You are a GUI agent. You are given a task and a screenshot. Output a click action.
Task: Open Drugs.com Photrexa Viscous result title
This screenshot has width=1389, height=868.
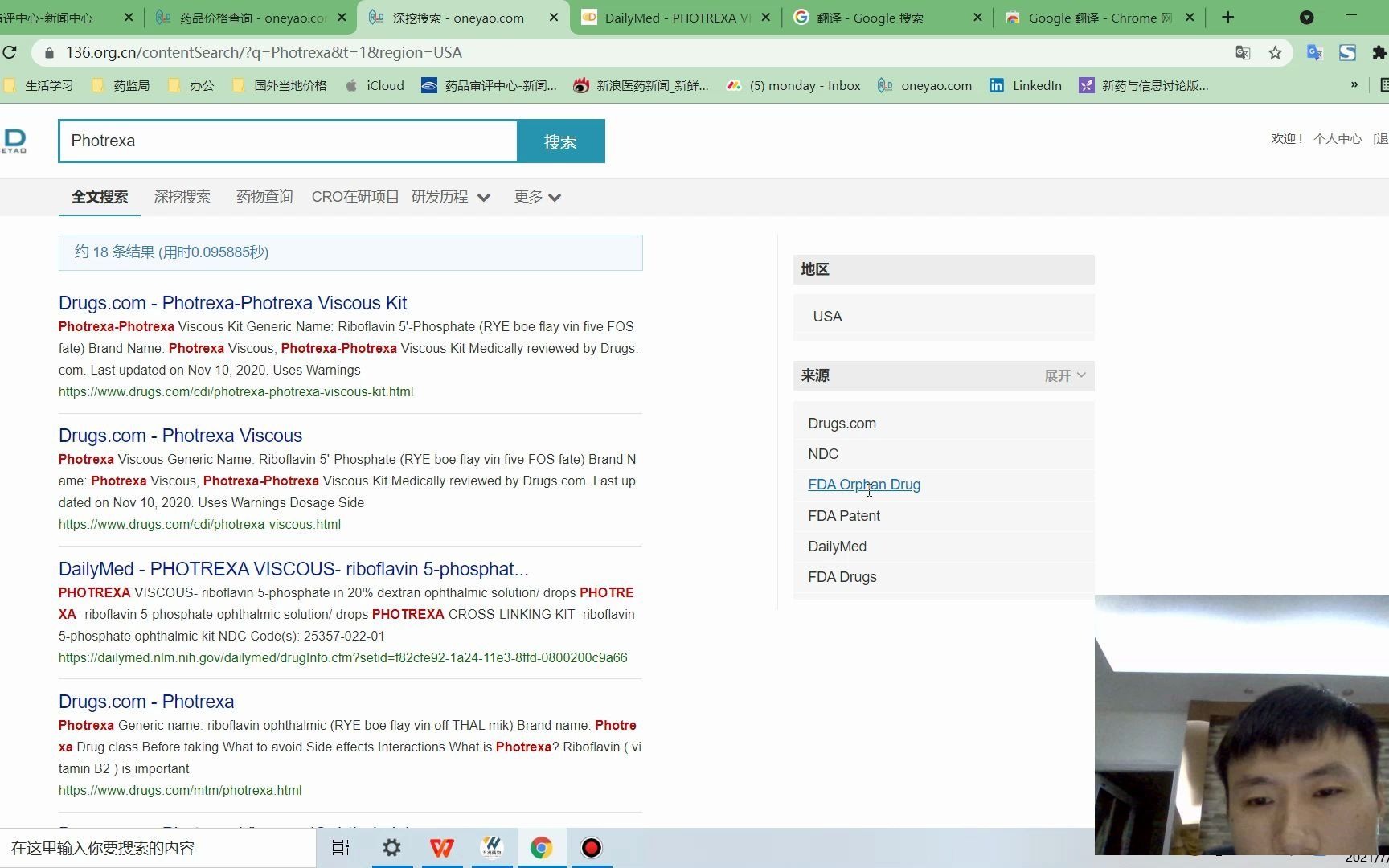click(x=180, y=436)
